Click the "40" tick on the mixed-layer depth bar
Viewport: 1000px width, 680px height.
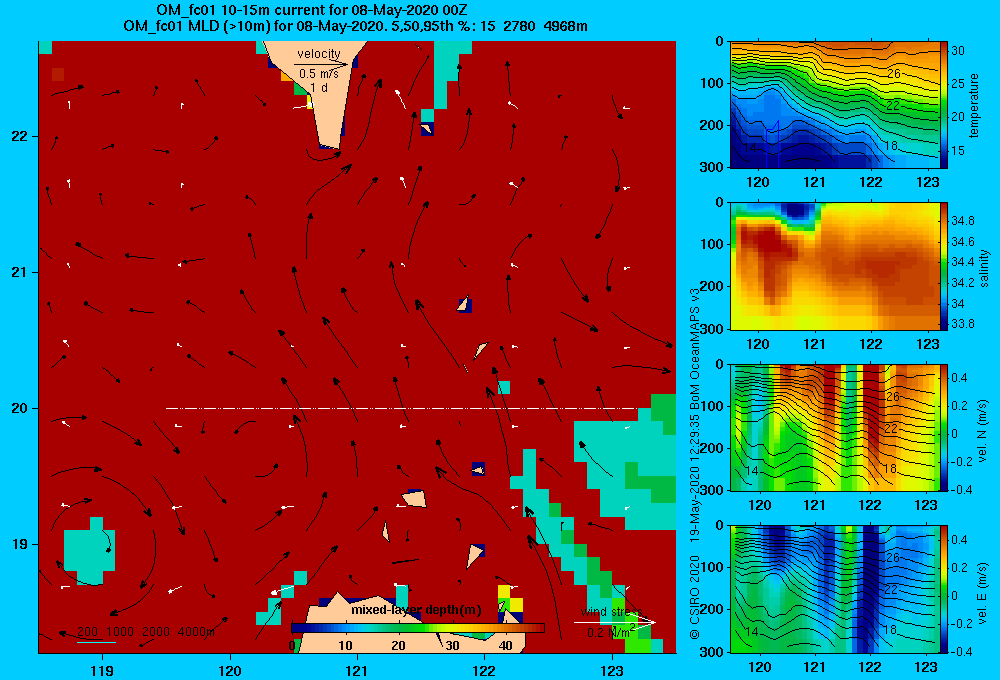(505, 646)
